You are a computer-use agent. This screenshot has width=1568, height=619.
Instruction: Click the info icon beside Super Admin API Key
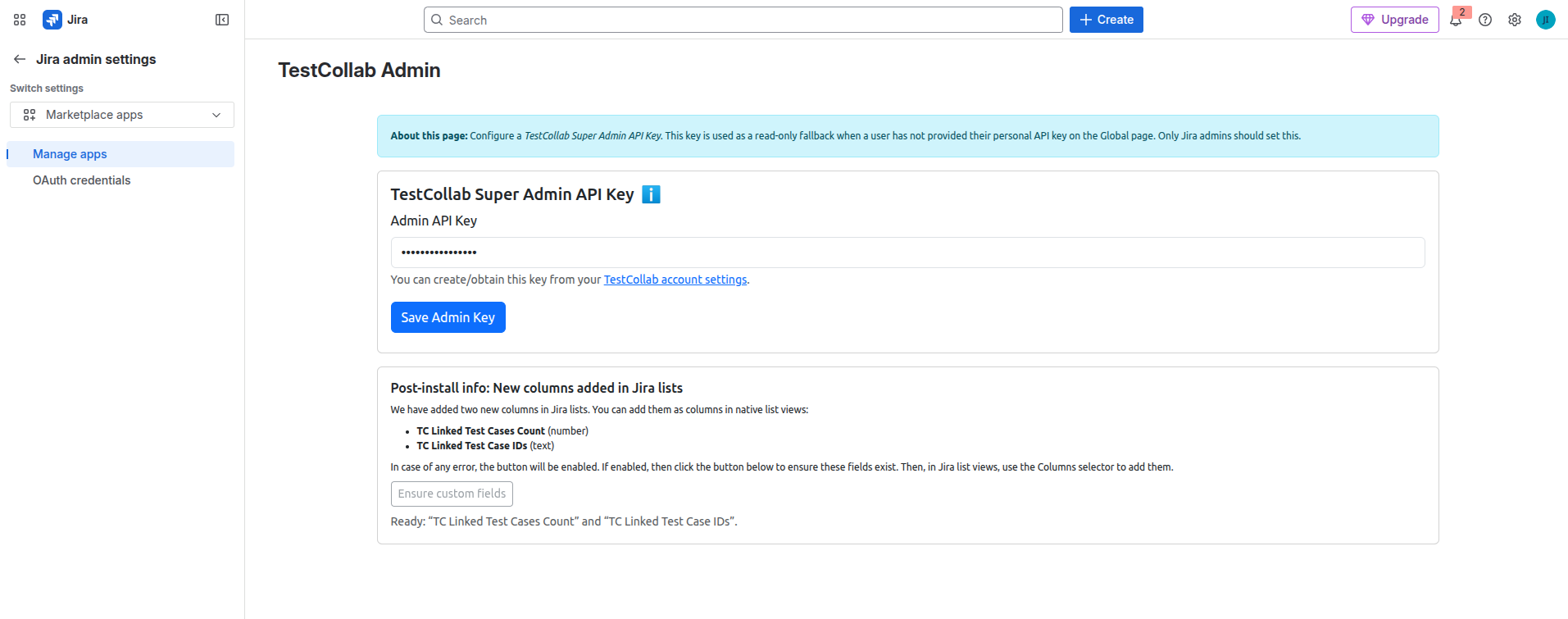(651, 194)
